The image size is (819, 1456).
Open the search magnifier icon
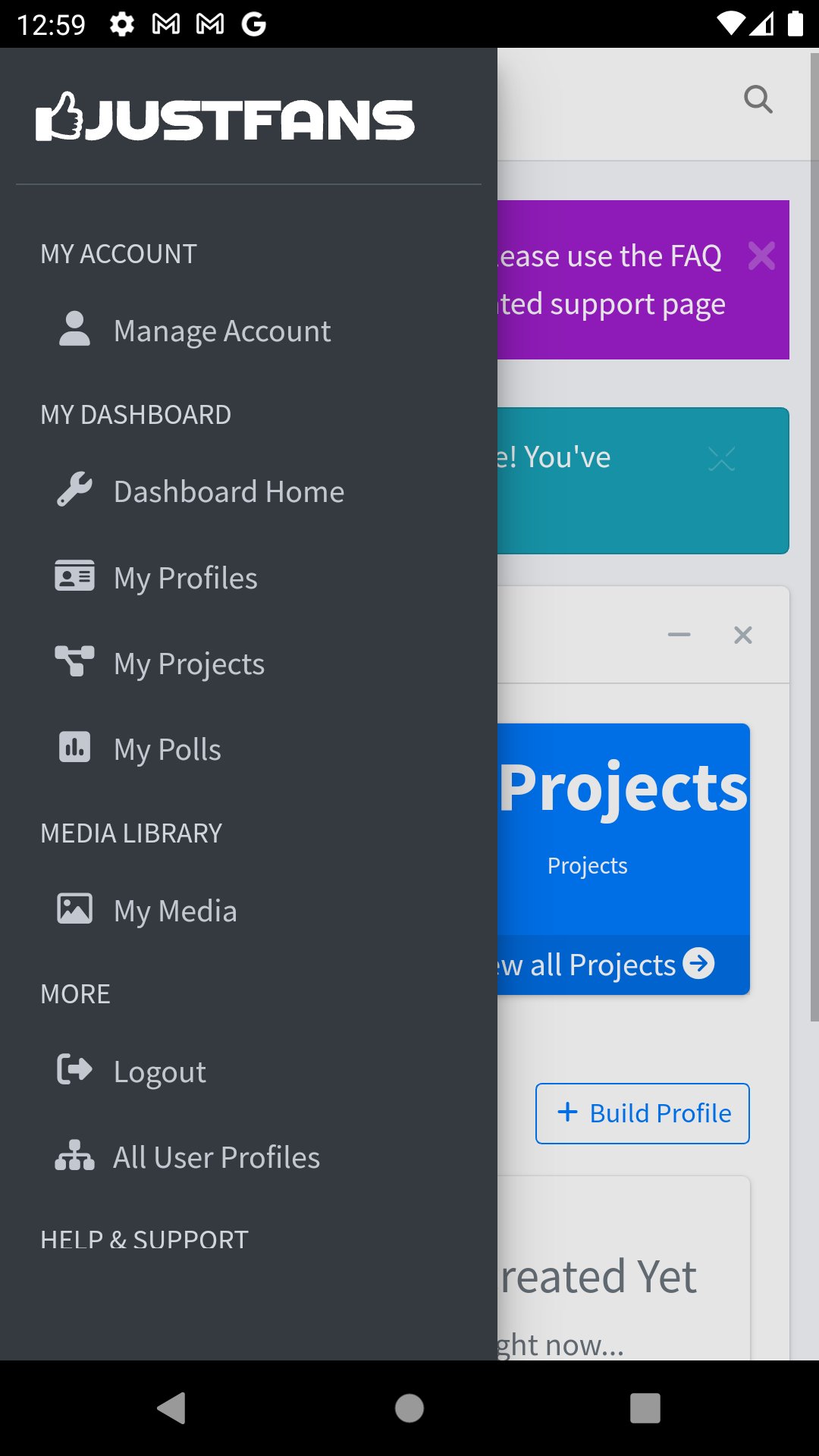coord(758,99)
